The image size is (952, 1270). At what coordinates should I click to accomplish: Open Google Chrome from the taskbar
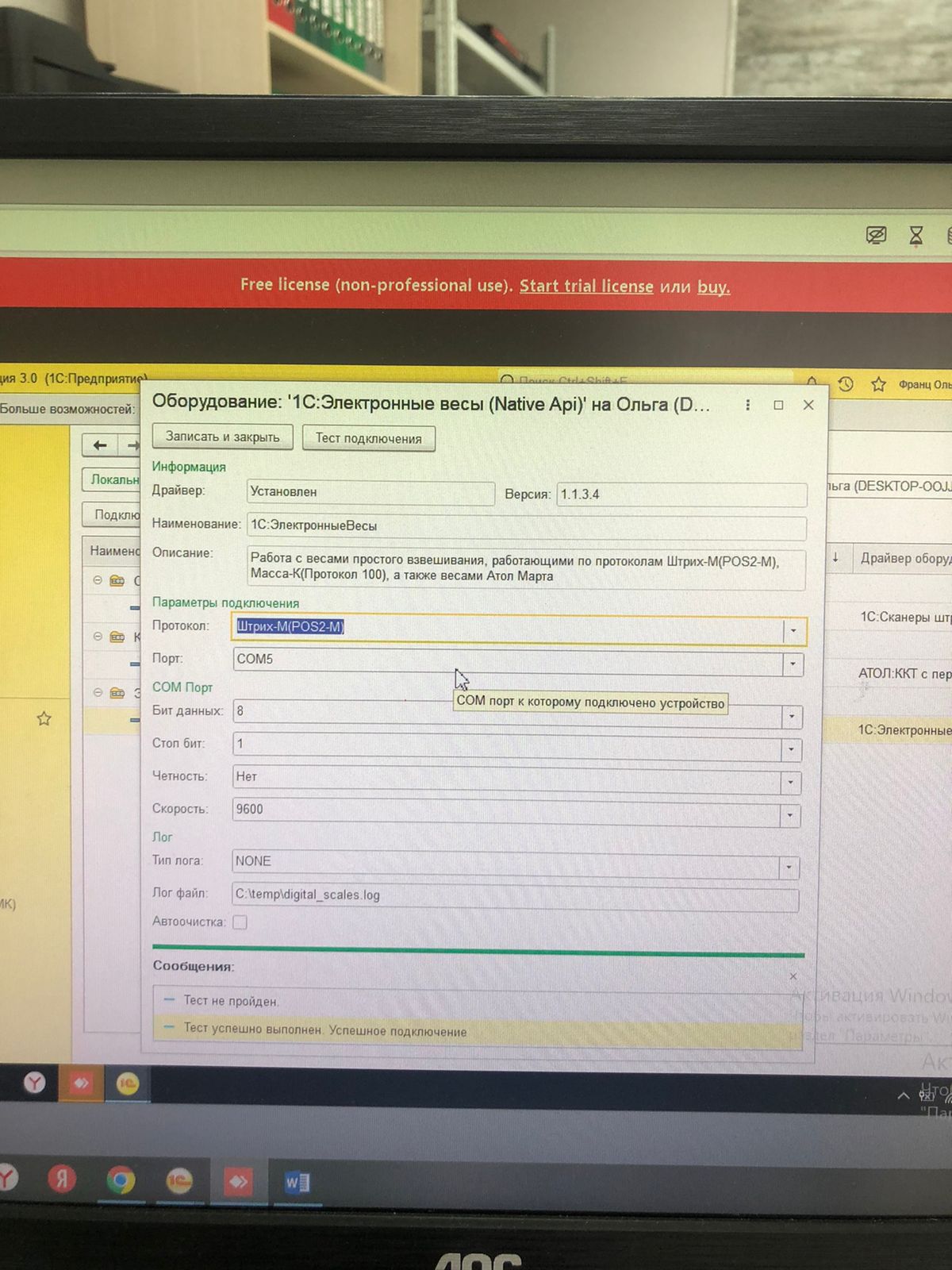click(x=121, y=1181)
